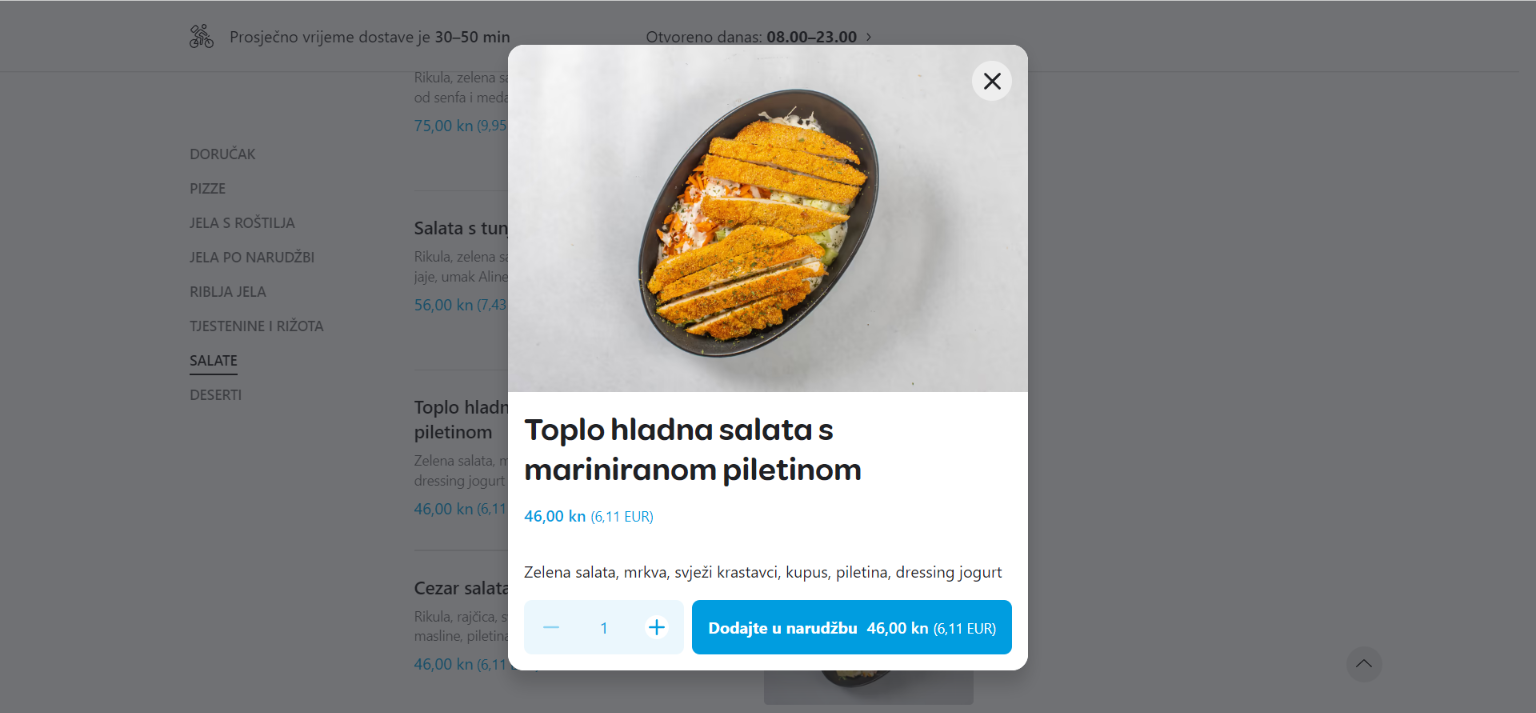
Task: Click the quantity value field
Action: pos(604,627)
